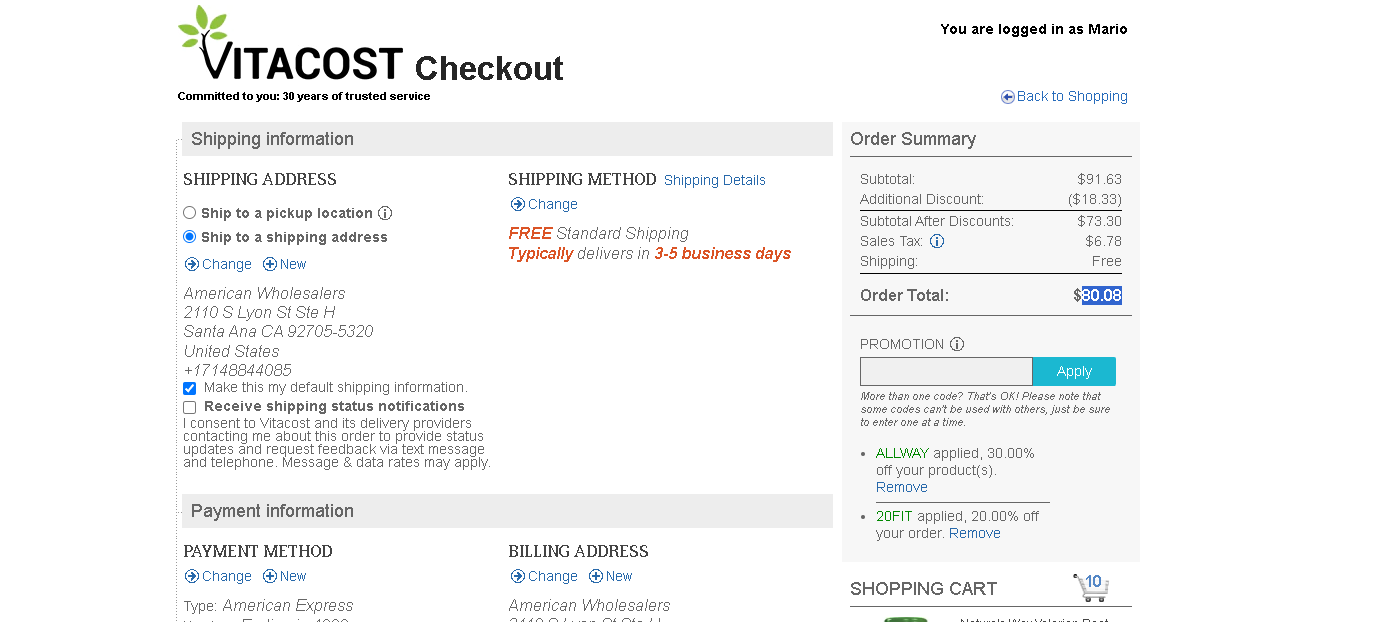The width and height of the screenshot is (1374, 622).
Task: Enable Receive shipping status notifications
Action: pyautogui.click(x=190, y=407)
